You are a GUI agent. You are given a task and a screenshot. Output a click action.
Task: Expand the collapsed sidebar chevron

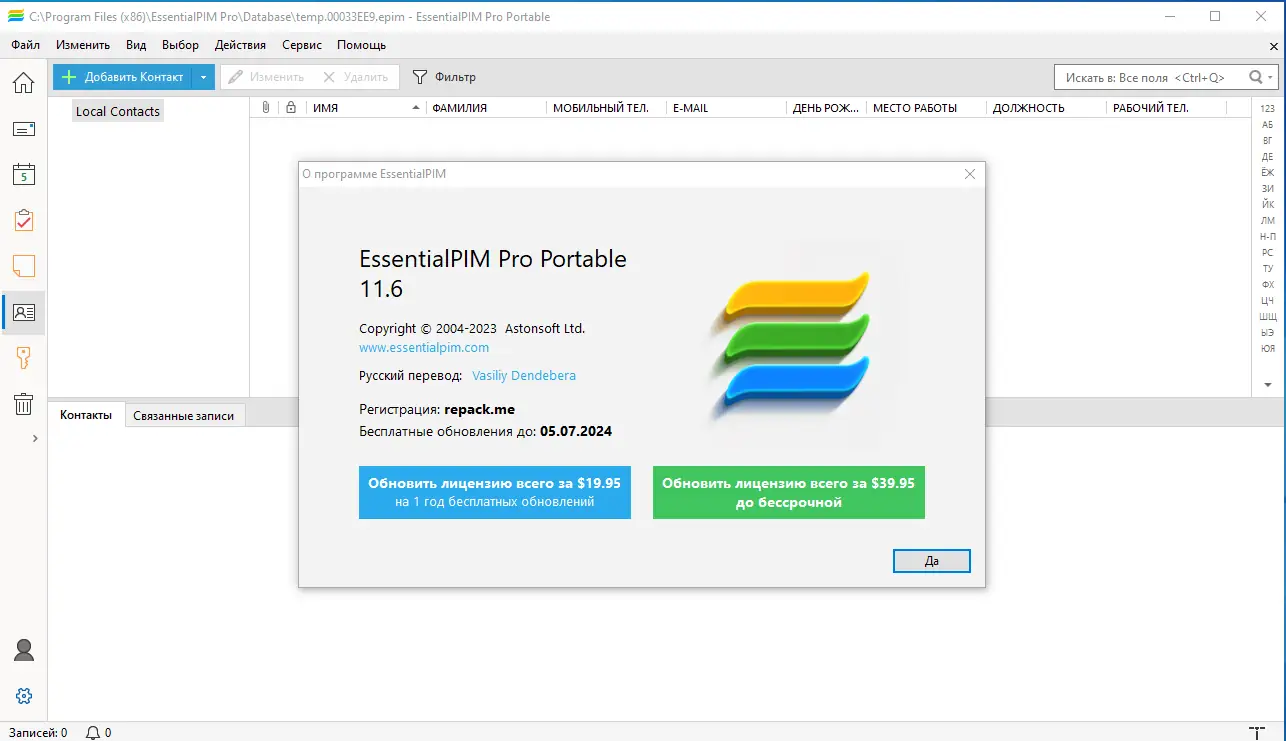point(34,438)
